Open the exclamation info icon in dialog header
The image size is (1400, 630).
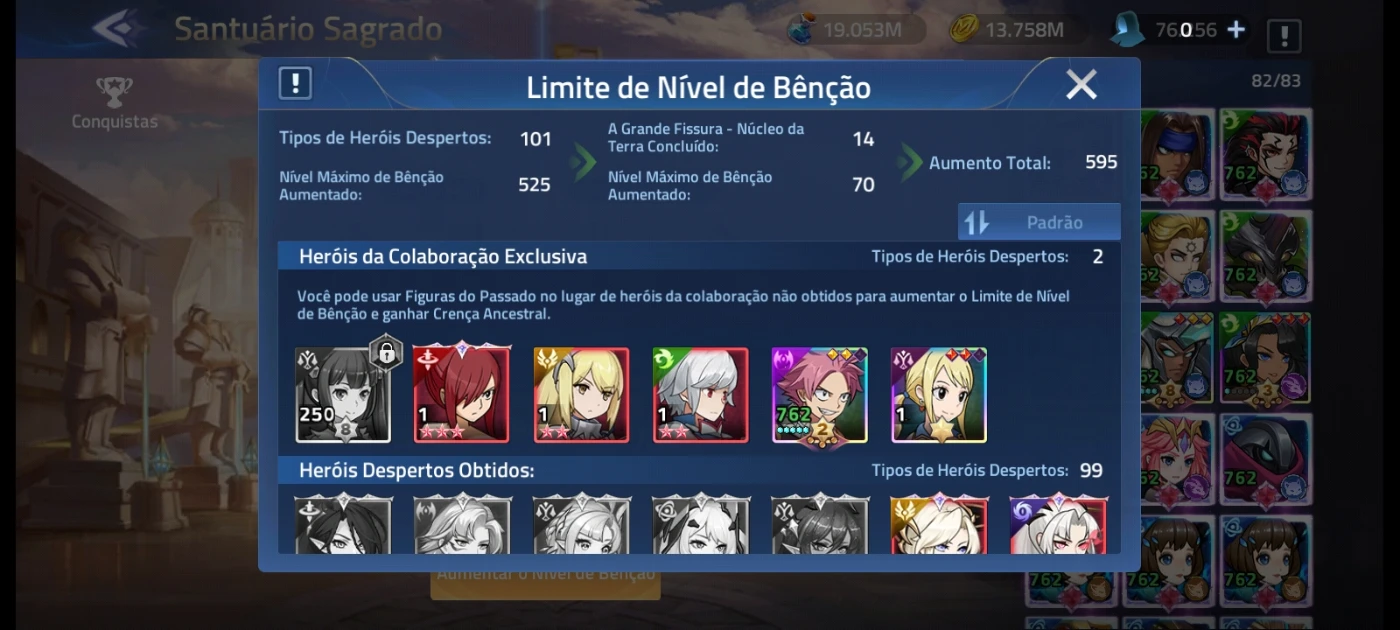click(x=295, y=84)
